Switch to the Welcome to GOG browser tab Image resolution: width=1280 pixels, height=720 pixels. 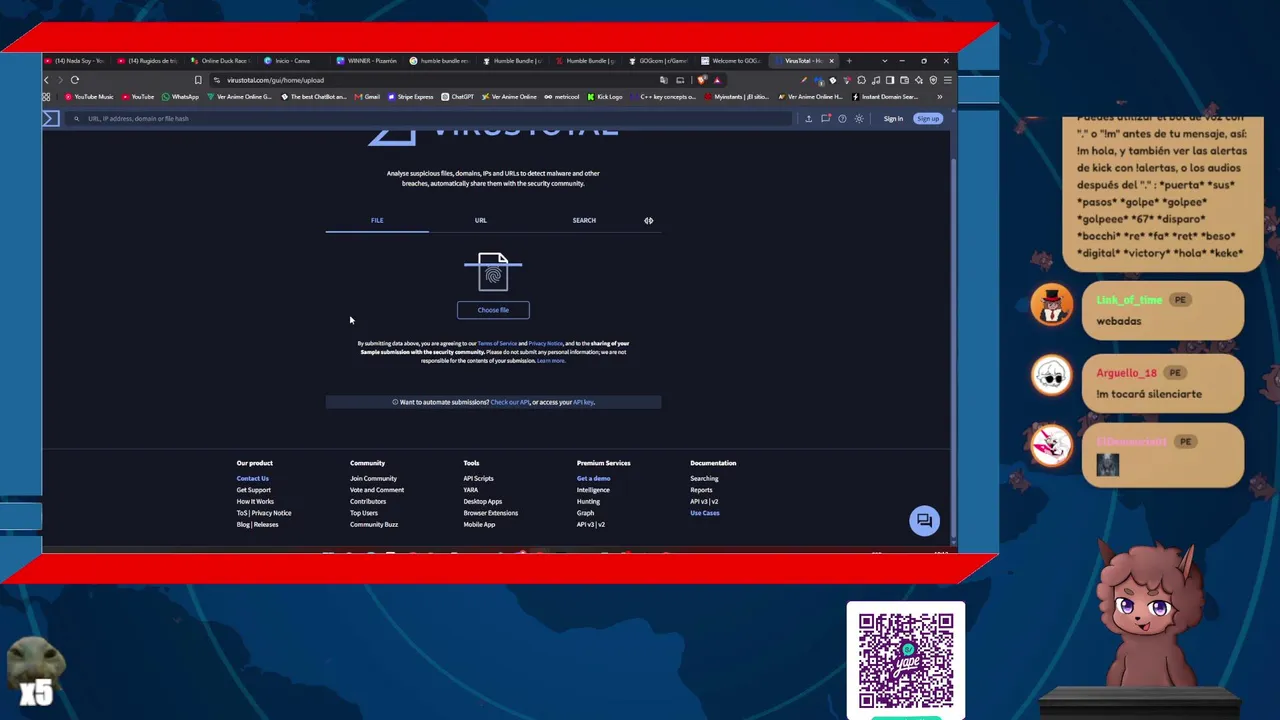click(x=732, y=61)
